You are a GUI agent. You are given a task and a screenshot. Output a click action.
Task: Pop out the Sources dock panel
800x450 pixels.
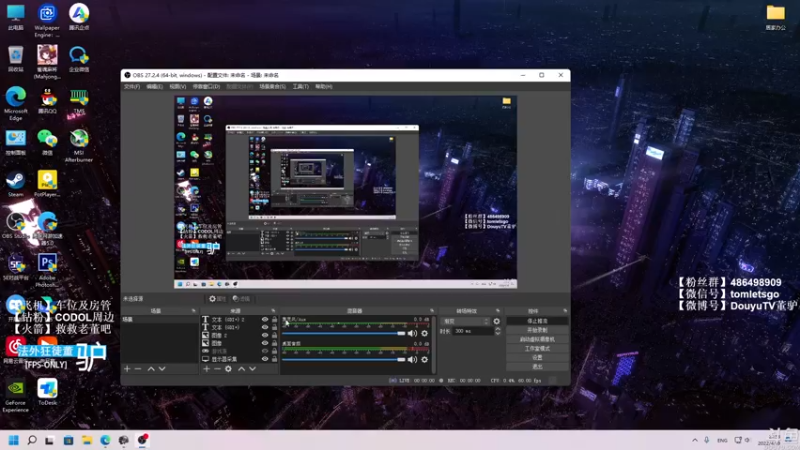pyautogui.click(x=273, y=311)
